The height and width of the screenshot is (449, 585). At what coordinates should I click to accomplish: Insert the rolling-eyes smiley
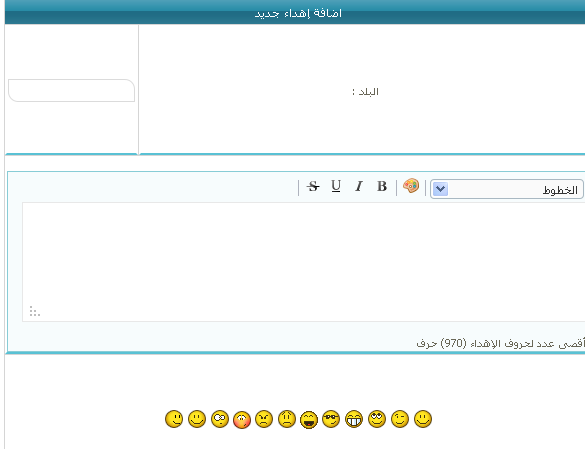377,419
